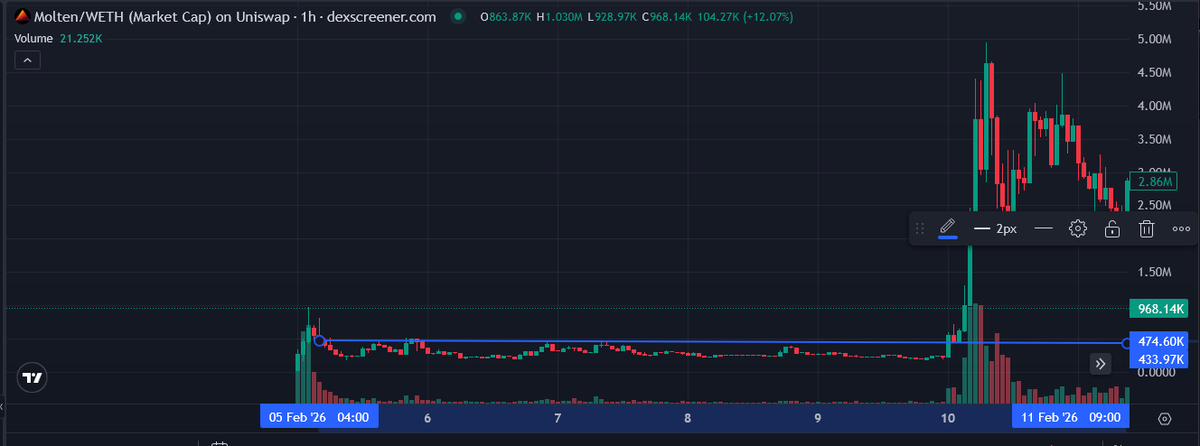This screenshot has width=1200, height=446.
Task: Click the 474.60K trend line price label
Action: point(1157,341)
